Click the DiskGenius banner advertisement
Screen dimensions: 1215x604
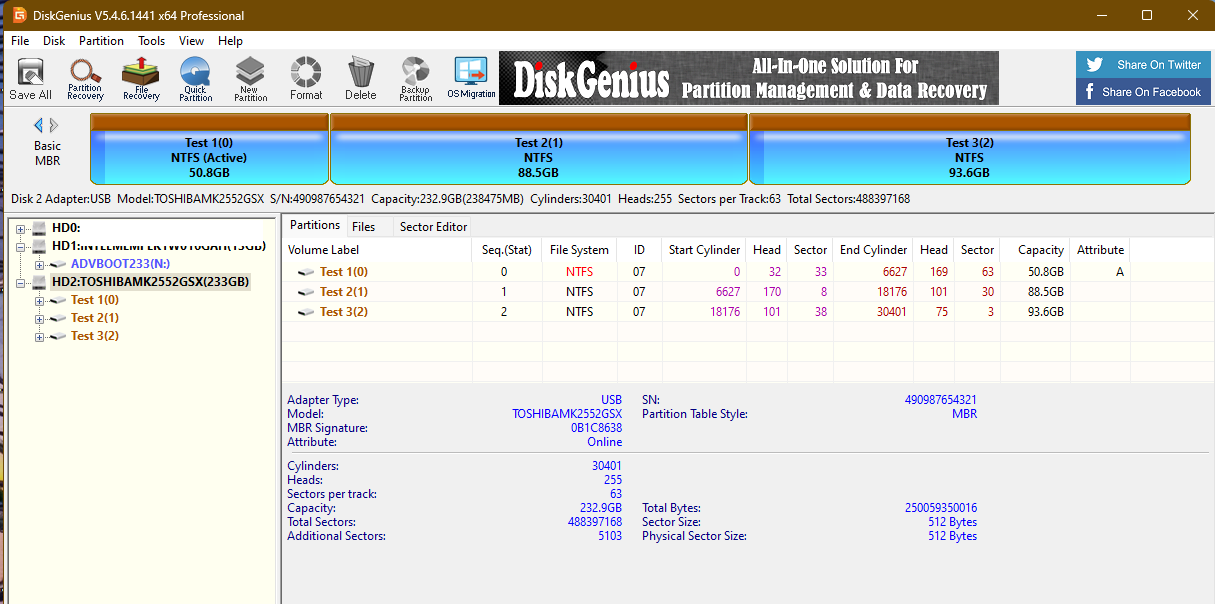(x=749, y=78)
